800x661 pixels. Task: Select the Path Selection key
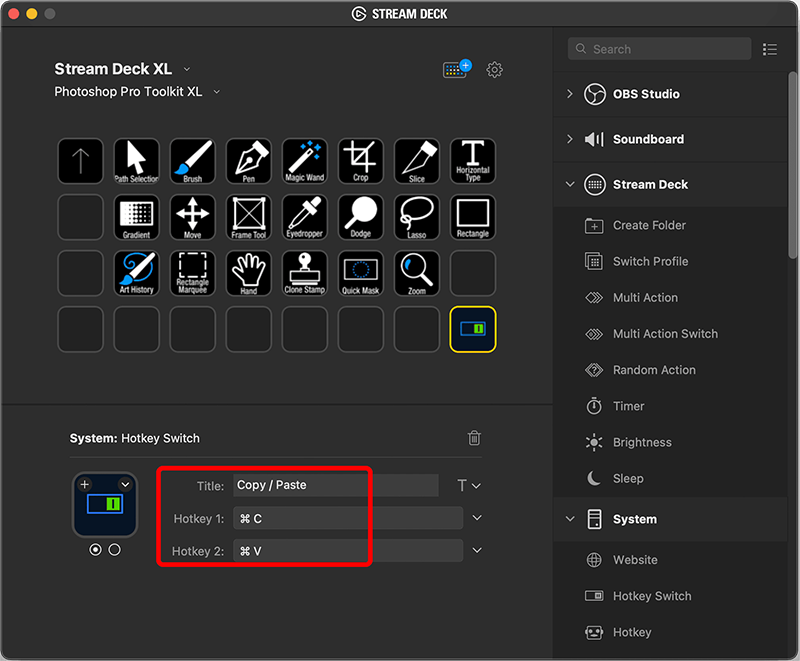136,161
